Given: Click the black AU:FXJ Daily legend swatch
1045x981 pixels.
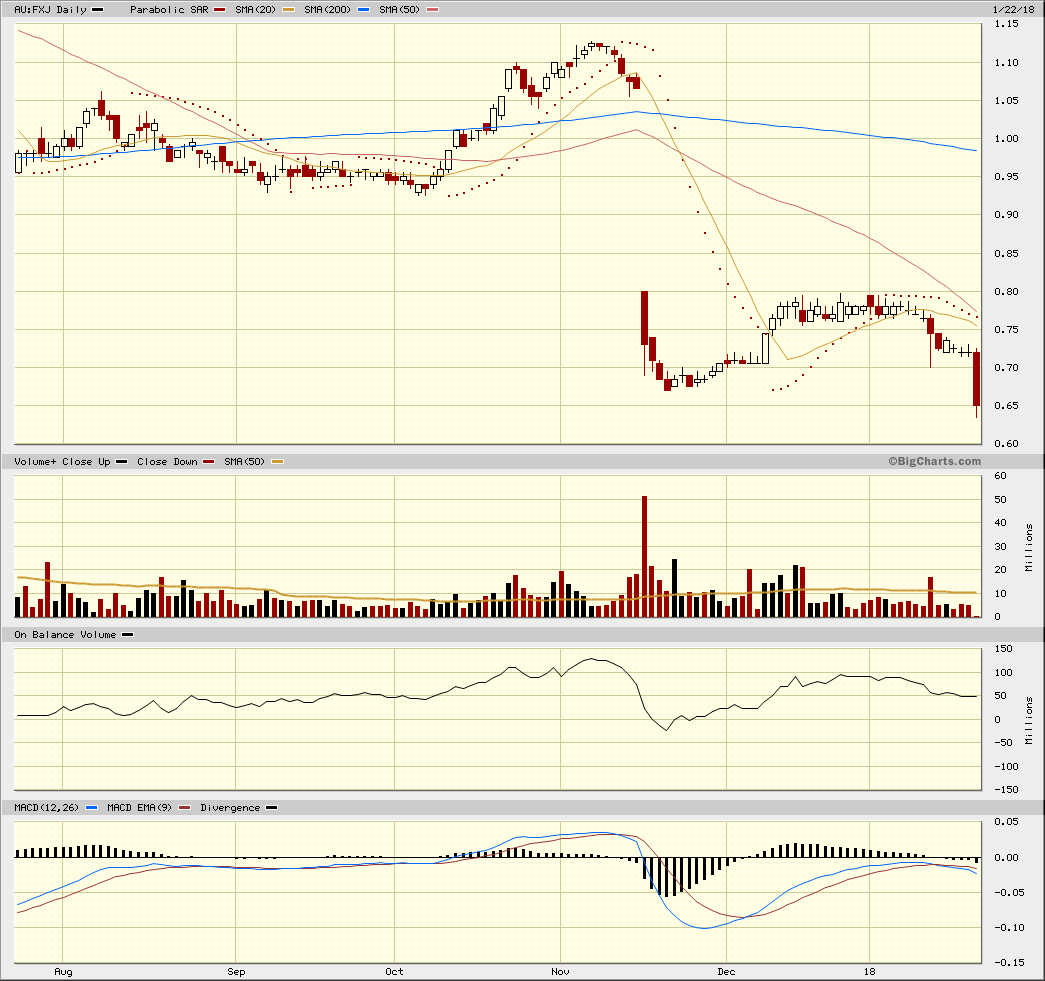Looking at the screenshot, I should (97, 9).
